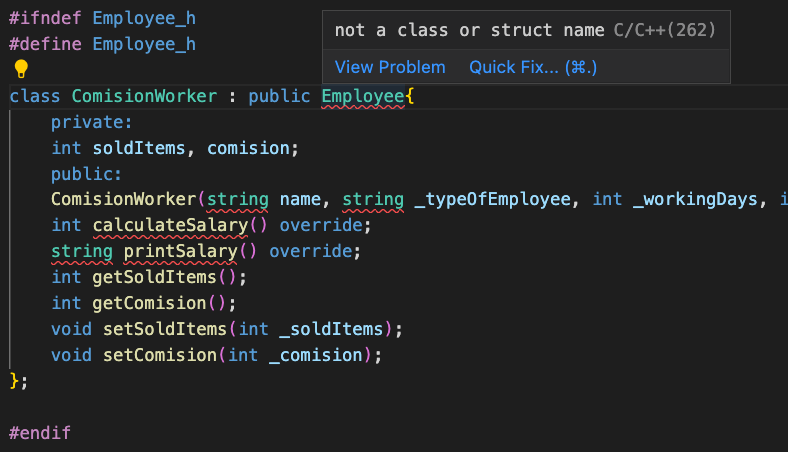Click the _typeOfEmployee parameter

pos(492,200)
